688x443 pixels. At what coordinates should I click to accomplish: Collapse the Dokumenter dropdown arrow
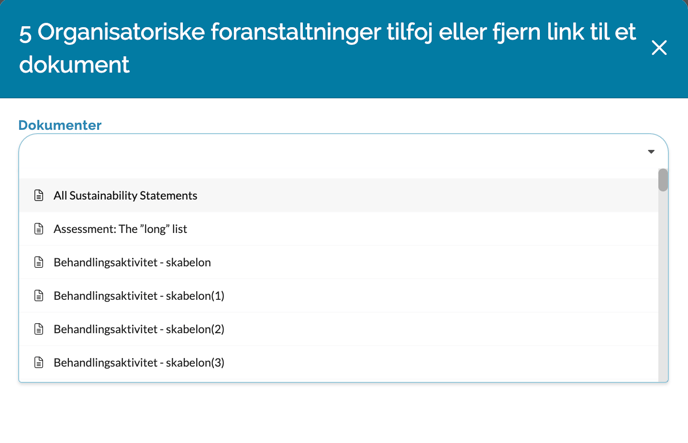[651, 152]
